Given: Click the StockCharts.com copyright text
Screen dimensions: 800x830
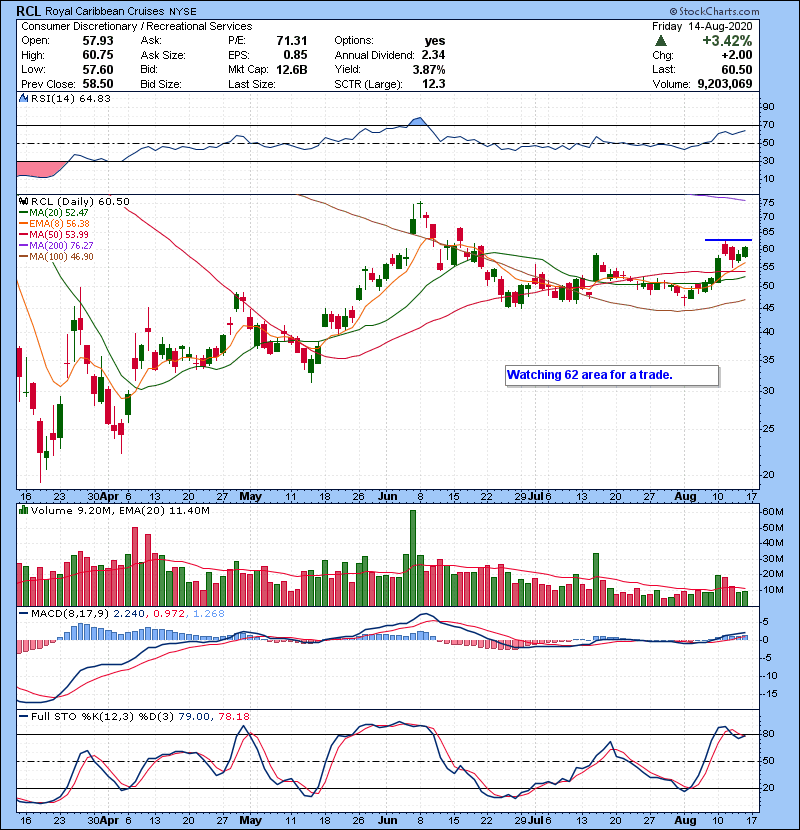Looking at the screenshot, I should tap(714, 11).
